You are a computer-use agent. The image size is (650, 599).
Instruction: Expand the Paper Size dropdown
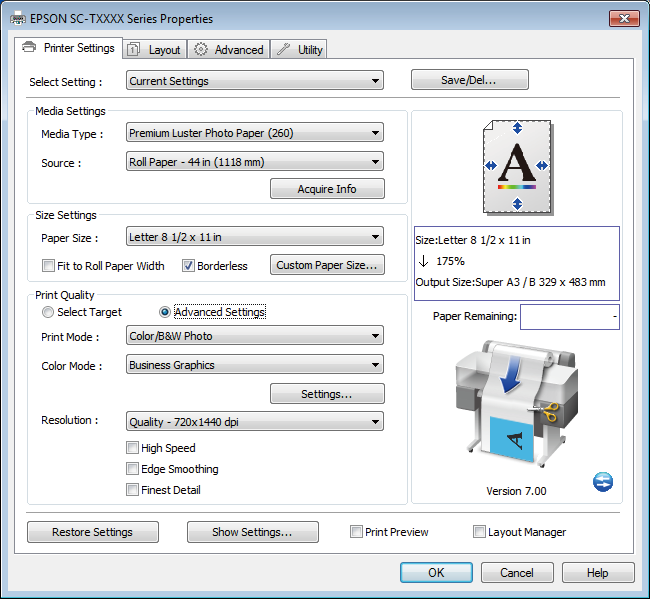click(255, 237)
